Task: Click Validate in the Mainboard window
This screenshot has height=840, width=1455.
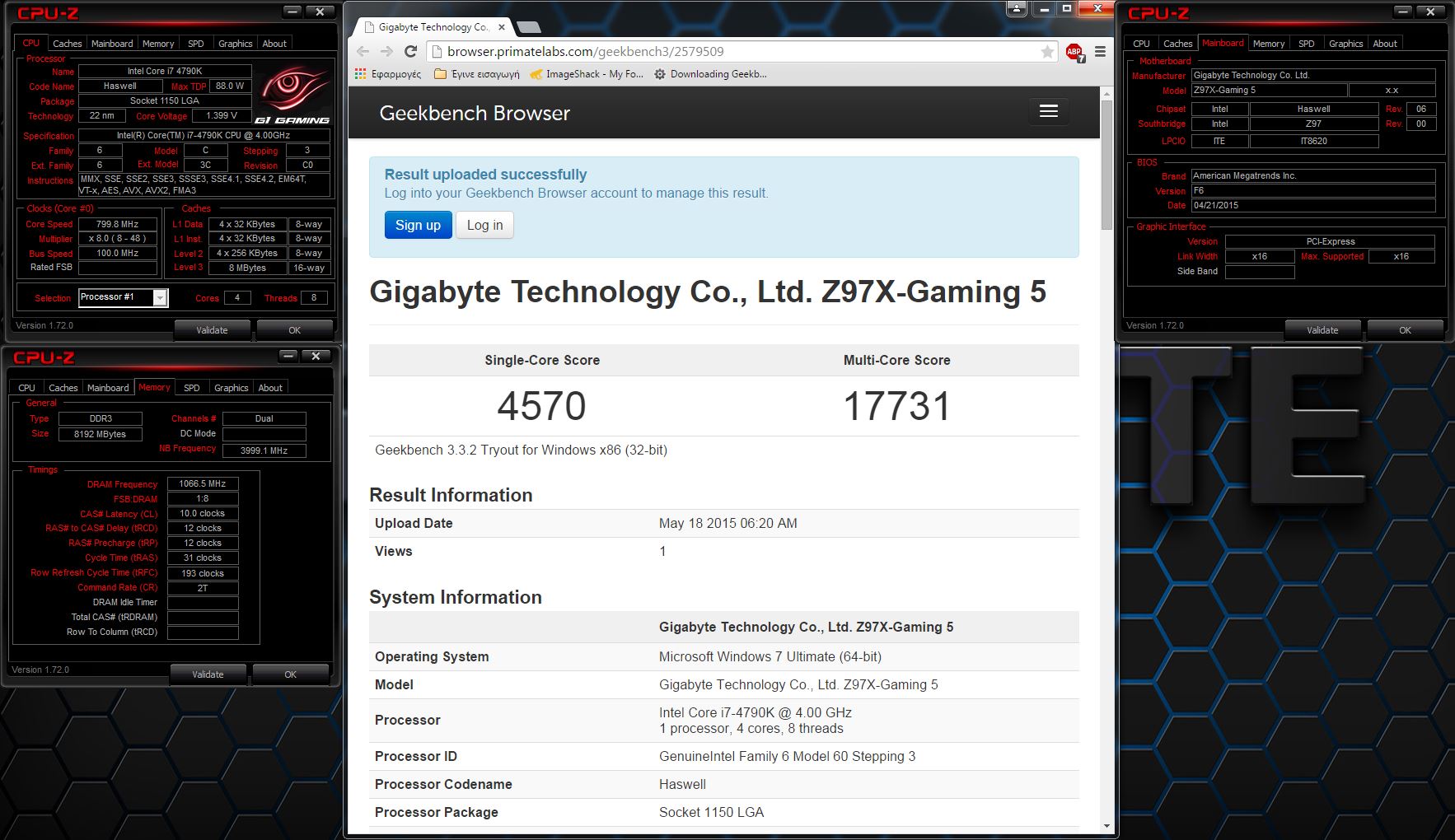Action: (x=1322, y=330)
